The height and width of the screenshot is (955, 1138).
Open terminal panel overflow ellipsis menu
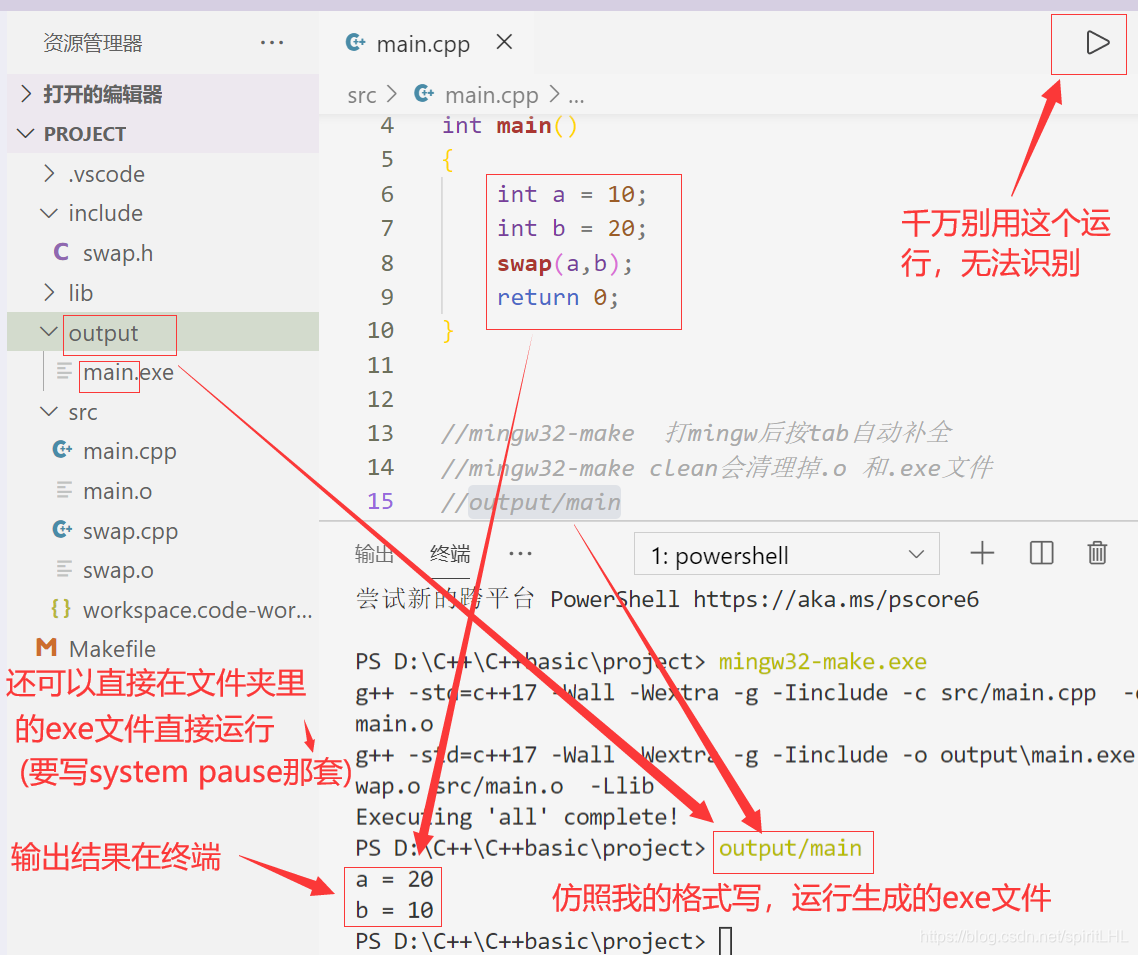point(520,554)
